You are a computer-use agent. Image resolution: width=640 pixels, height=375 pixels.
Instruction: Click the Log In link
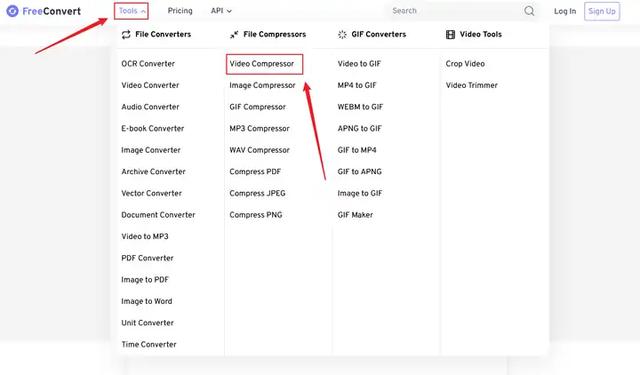pyautogui.click(x=565, y=11)
